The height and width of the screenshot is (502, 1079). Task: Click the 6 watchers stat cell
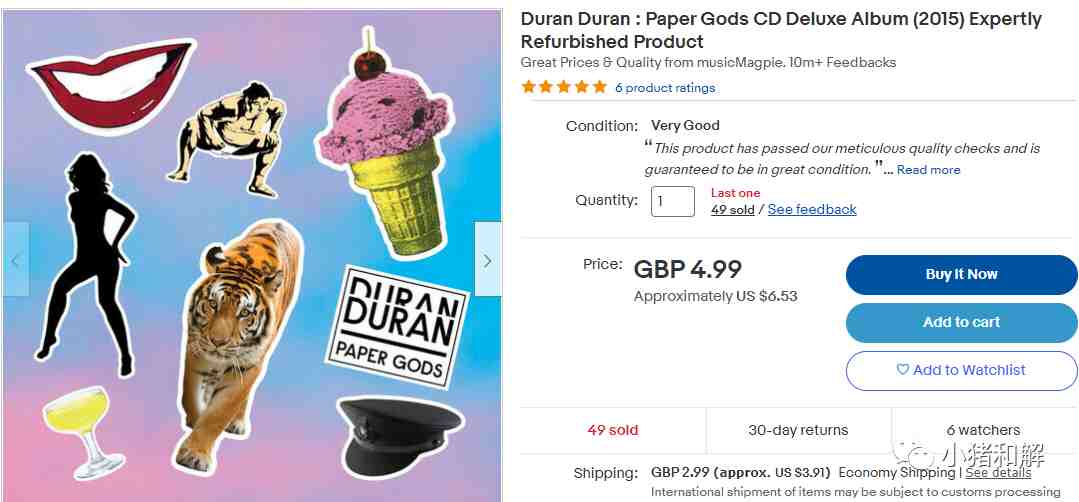pos(983,430)
